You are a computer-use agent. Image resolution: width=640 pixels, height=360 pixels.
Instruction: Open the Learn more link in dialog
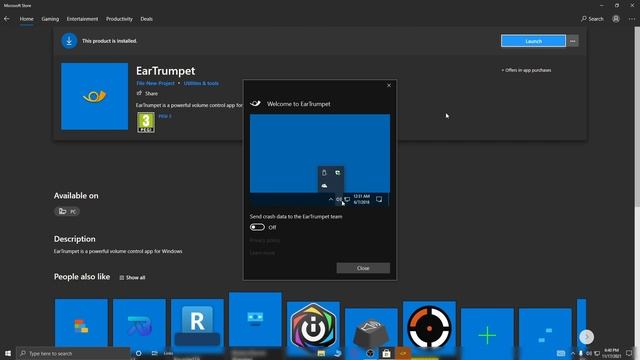(x=262, y=253)
